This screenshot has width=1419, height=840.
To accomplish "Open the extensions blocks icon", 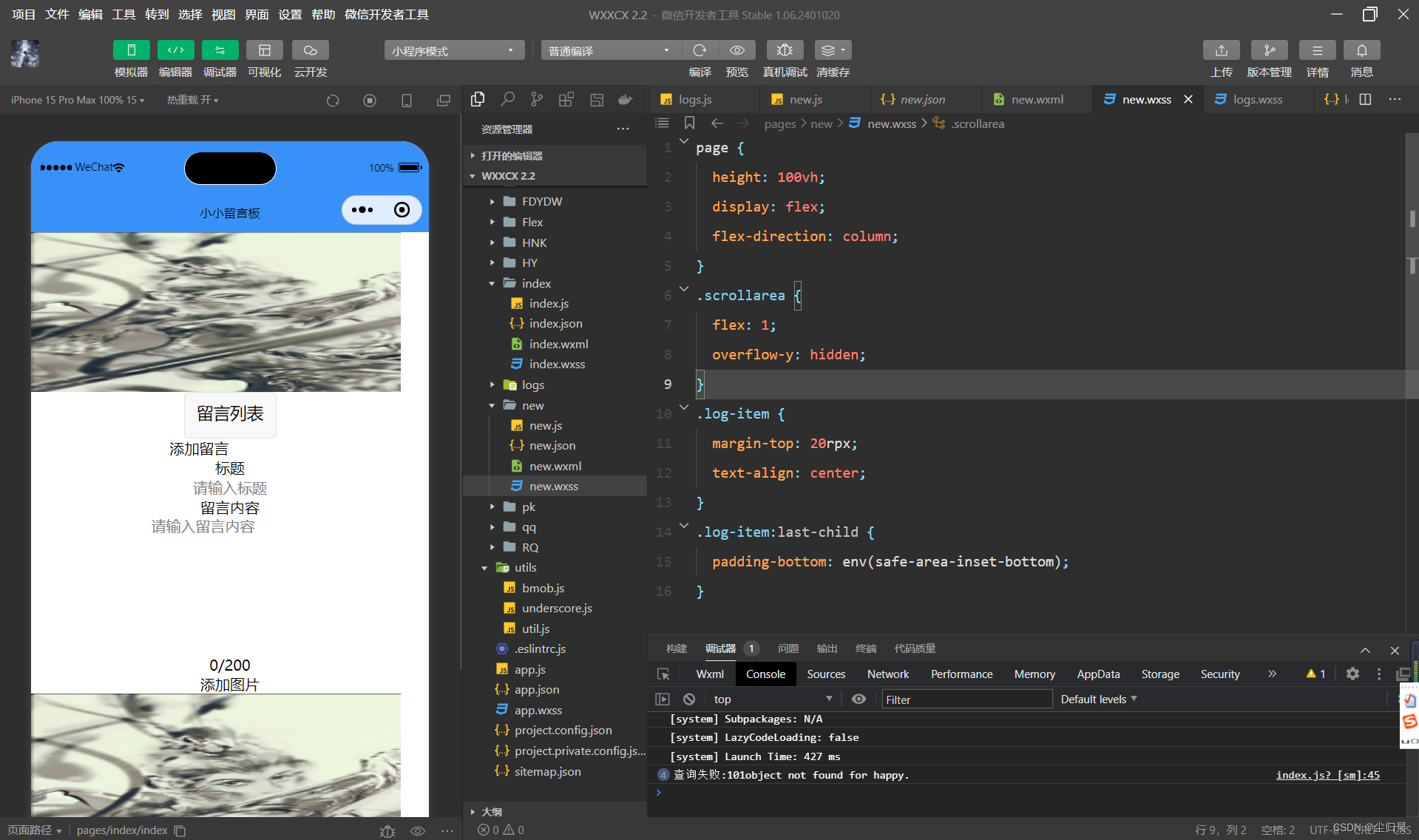I will (x=566, y=99).
